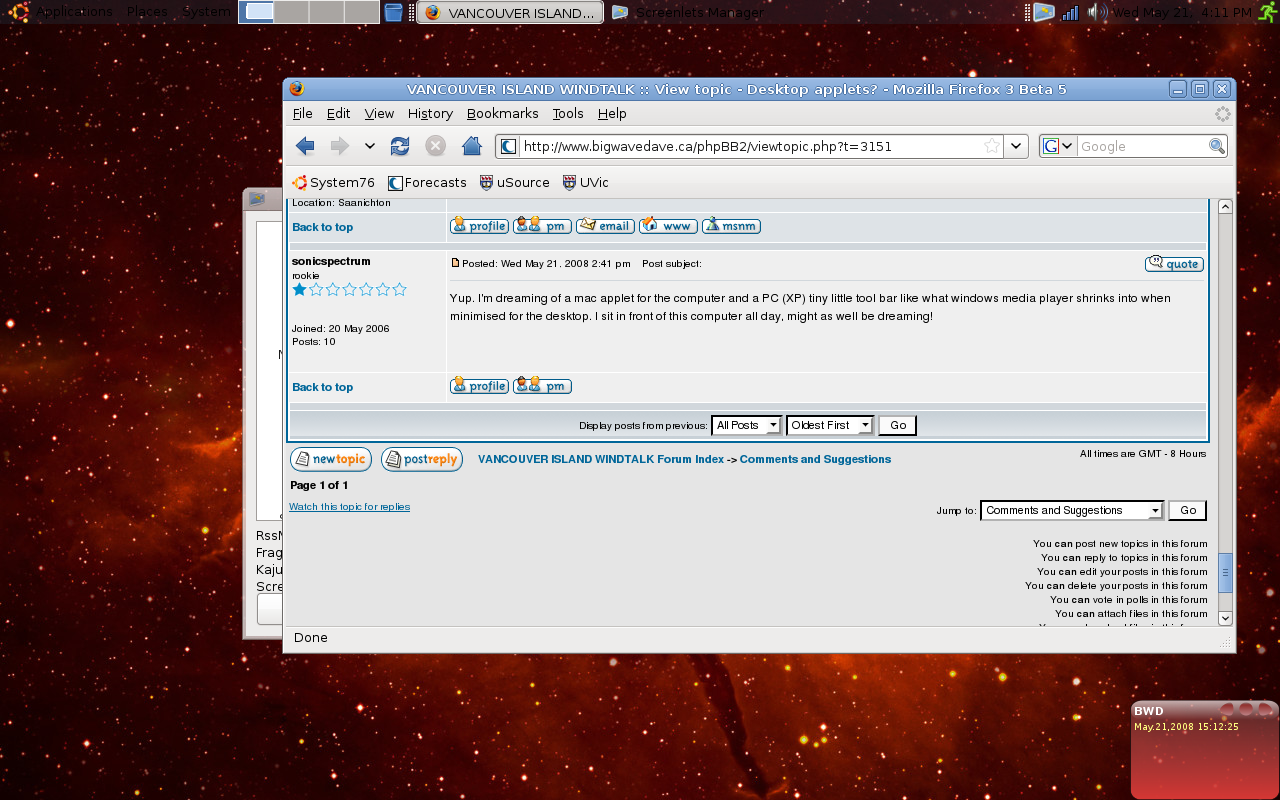Click the page vertical scrollbar thumb
Image resolution: width=1280 pixels, height=800 pixels.
coord(1225,573)
